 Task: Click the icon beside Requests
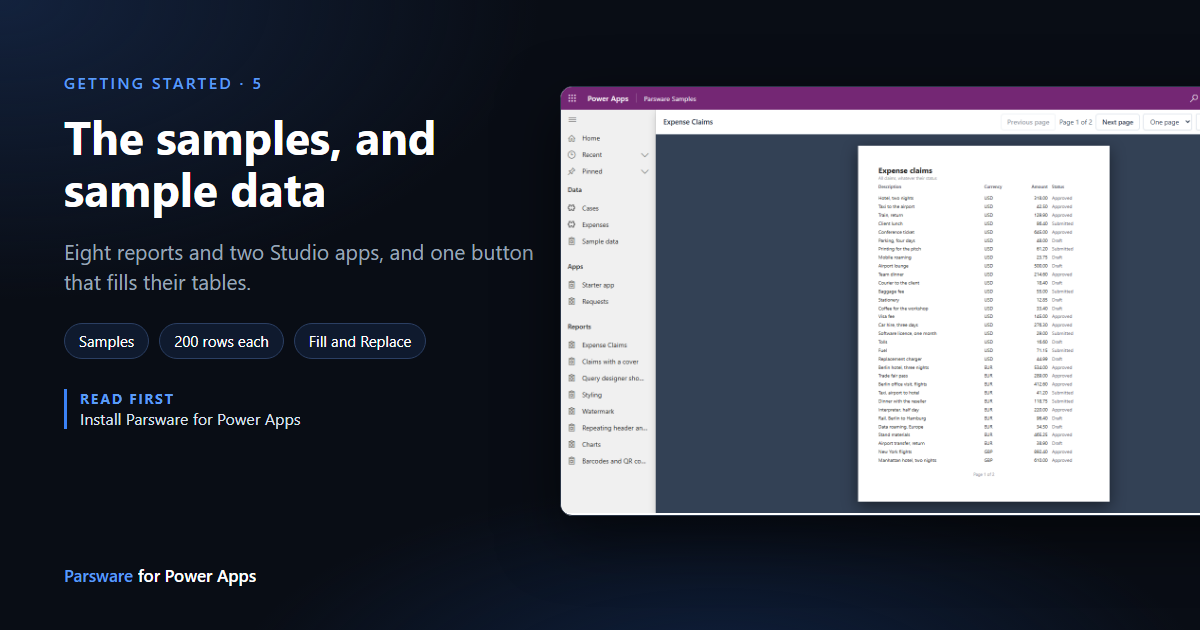coord(571,301)
